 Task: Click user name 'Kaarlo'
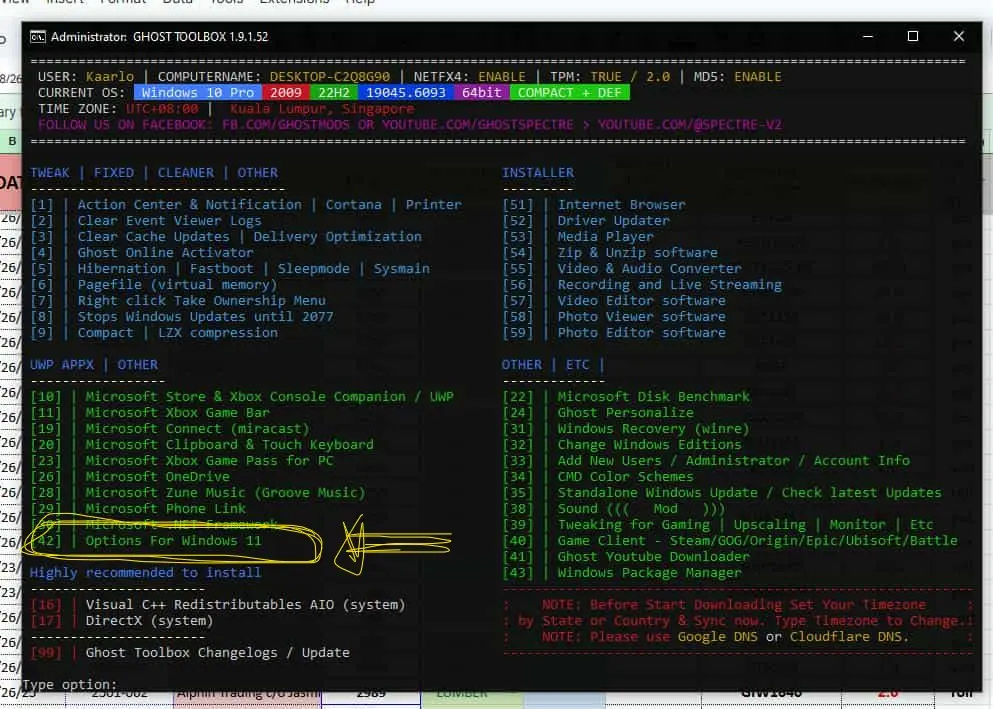110,77
